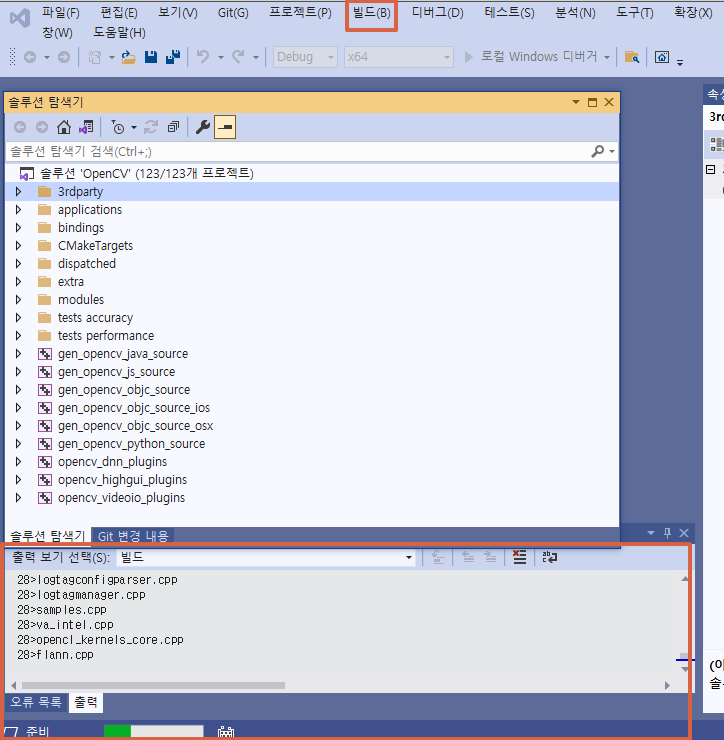Viewport: 724px width, 740px height.
Task: Switch views icon in Solution Explorer toolbar
Action: click(x=86, y=127)
